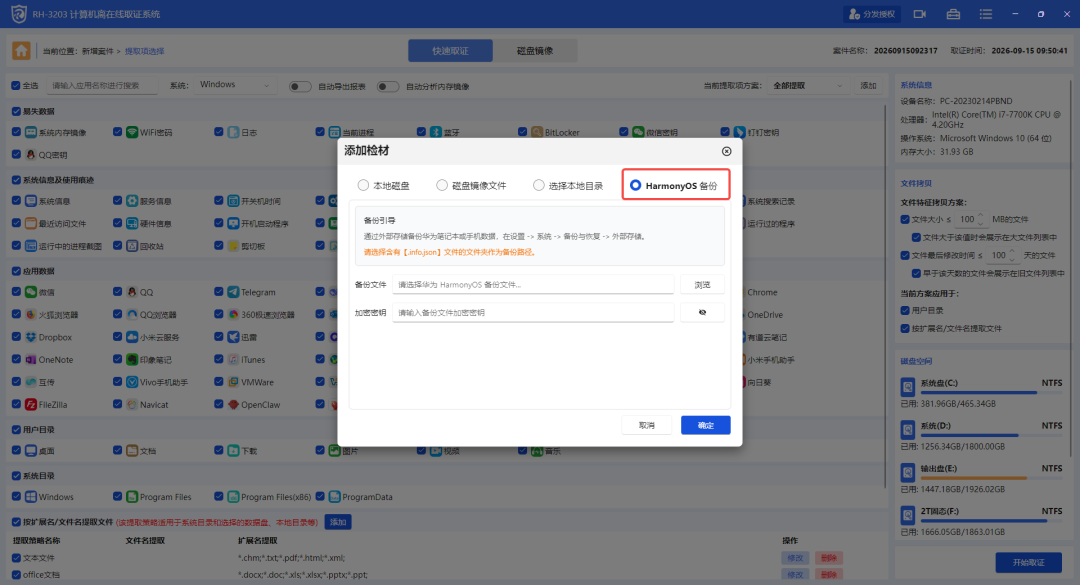Image resolution: width=1080 pixels, height=585 pixels.
Task: Click the 输出盘(E:) disk icon
Action: (908, 473)
